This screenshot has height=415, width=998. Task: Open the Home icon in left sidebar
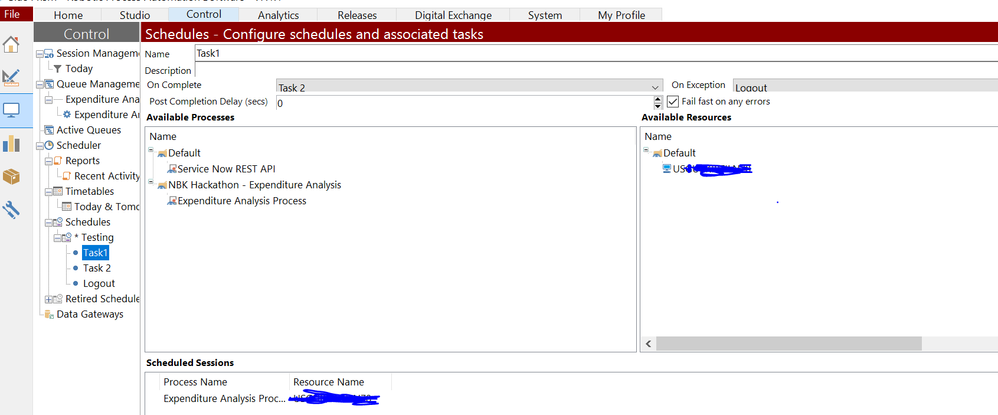coord(11,45)
